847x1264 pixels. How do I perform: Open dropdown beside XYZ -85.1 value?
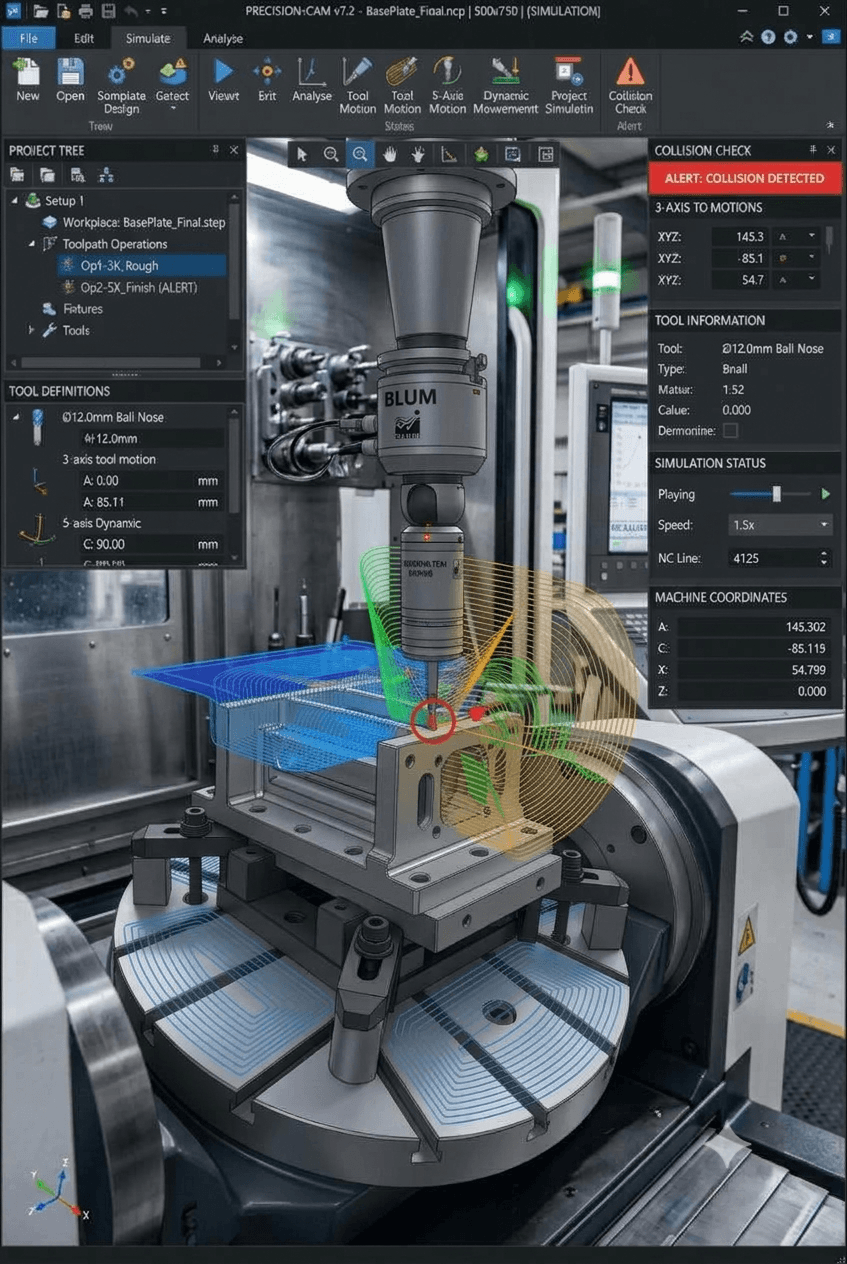[813, 258]
